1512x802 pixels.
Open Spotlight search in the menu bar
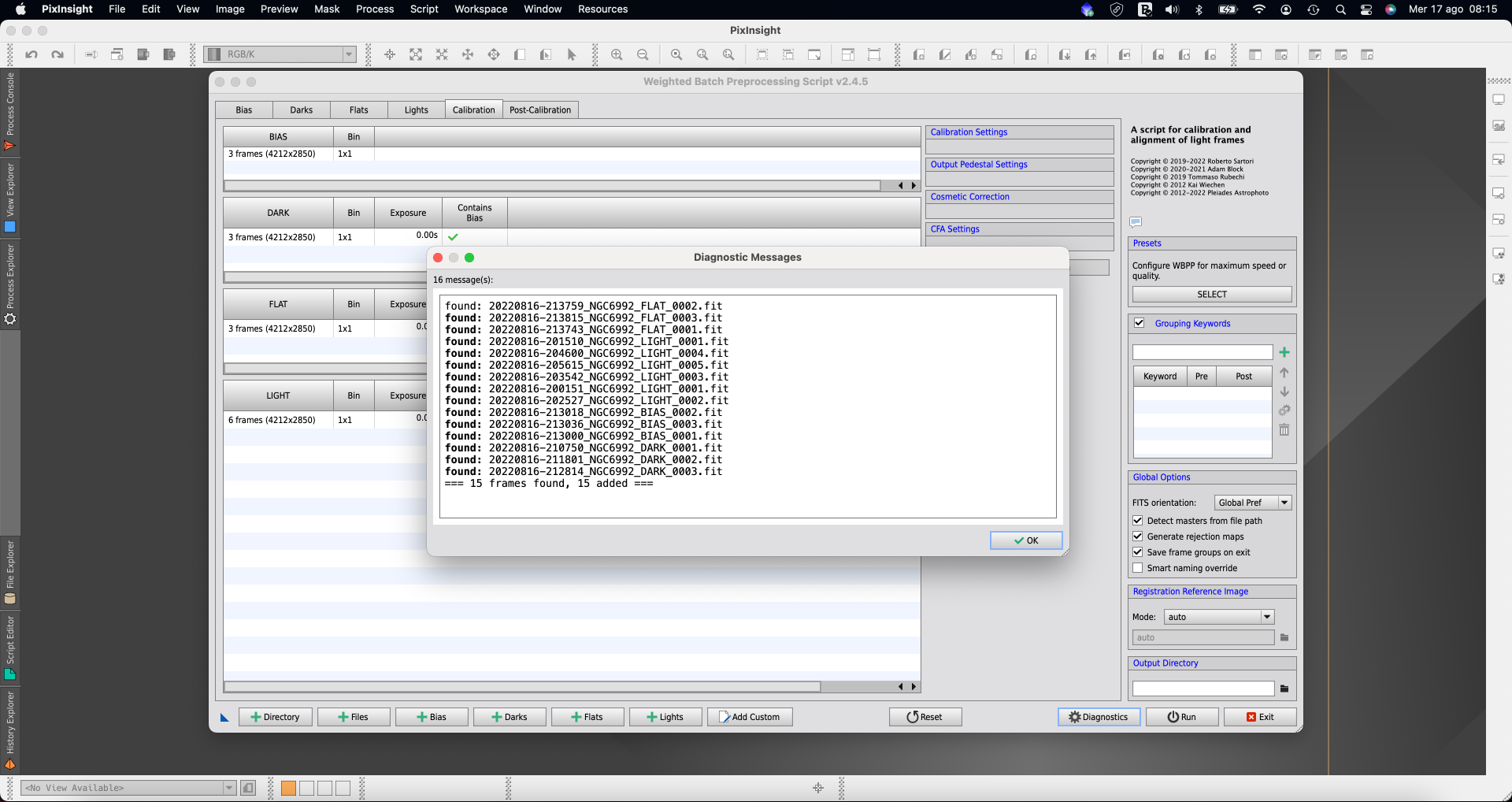click(1340, 9)
